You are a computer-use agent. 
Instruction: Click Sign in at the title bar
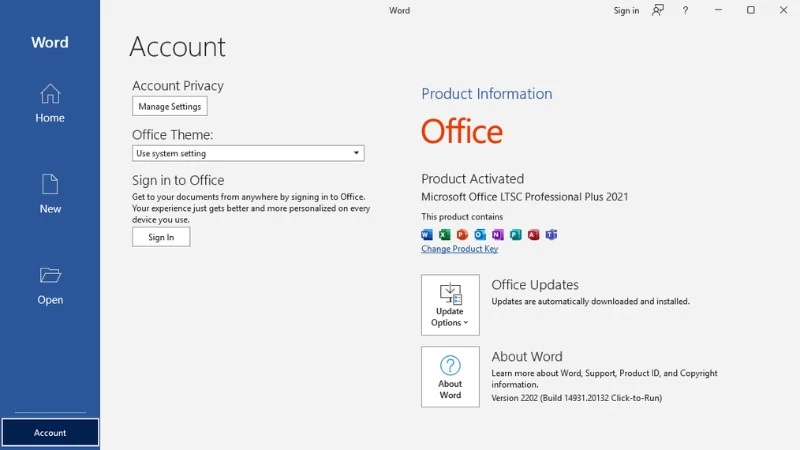tap(626, 10)
